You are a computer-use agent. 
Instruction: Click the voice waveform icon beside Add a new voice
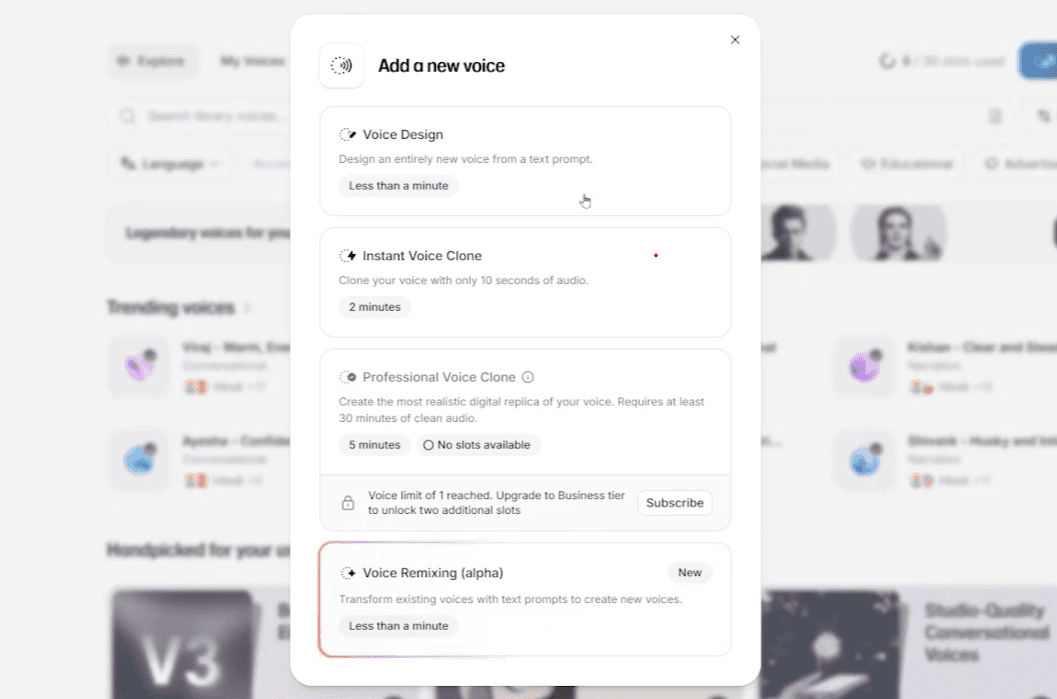(x=341, y=66)
